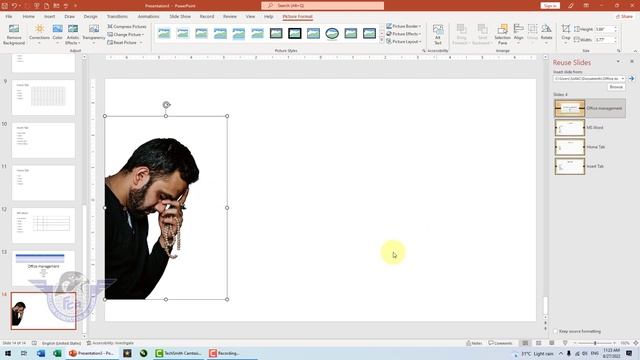Open the Picture Layout dropdown
Viewport: 640px width, 360px height.
403,42
